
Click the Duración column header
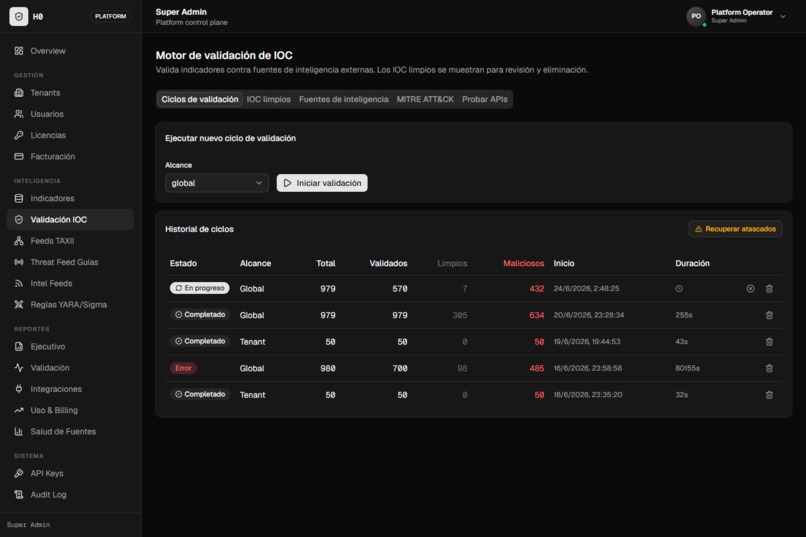pyautogui.click(x=692, y=263)
